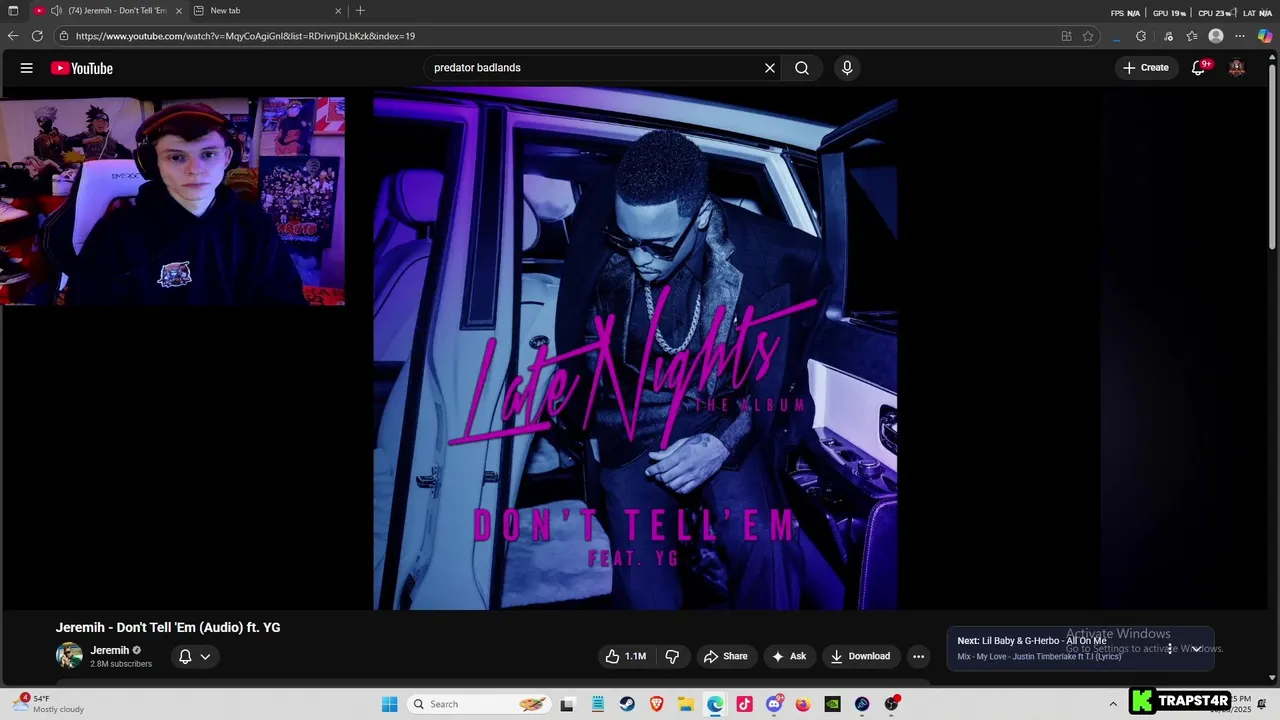Image resolution: width=1280 pixels, height=720 pixels.
Task: Show hidden system tray icons chevron
Action: coord(1113,704)
